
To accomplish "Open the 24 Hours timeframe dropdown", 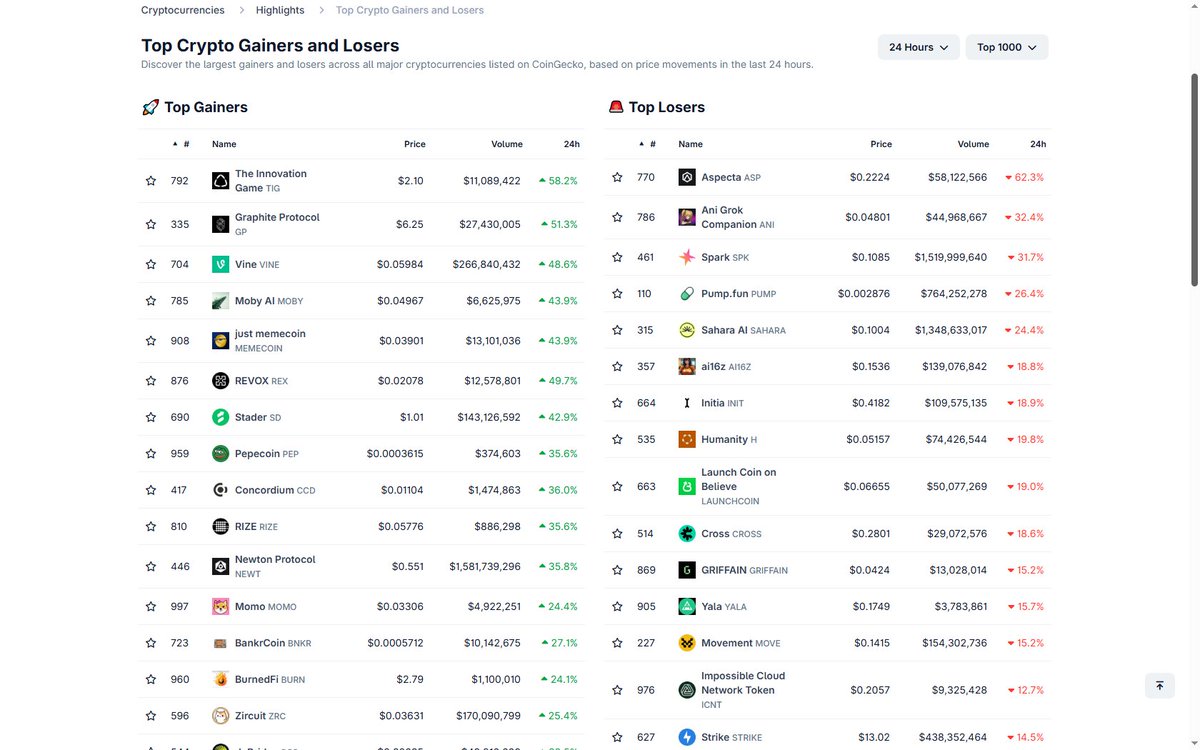I will coord(918,47).
